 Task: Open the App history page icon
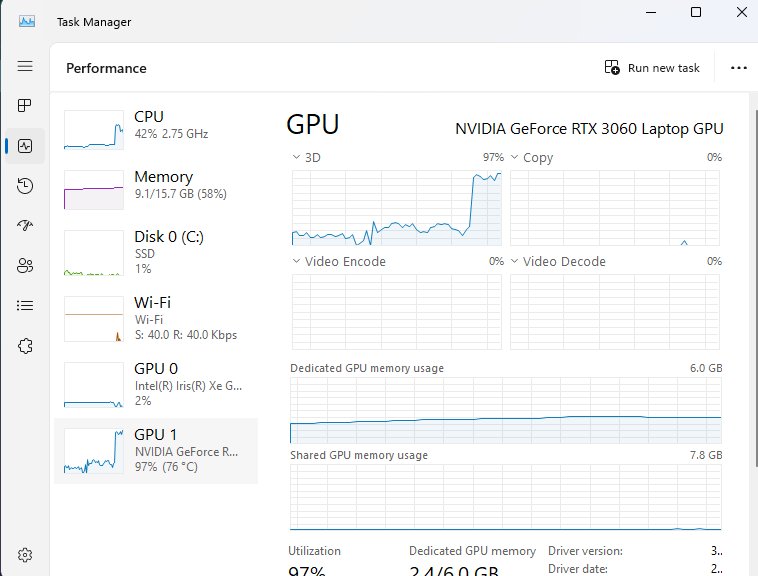point(25,186)
